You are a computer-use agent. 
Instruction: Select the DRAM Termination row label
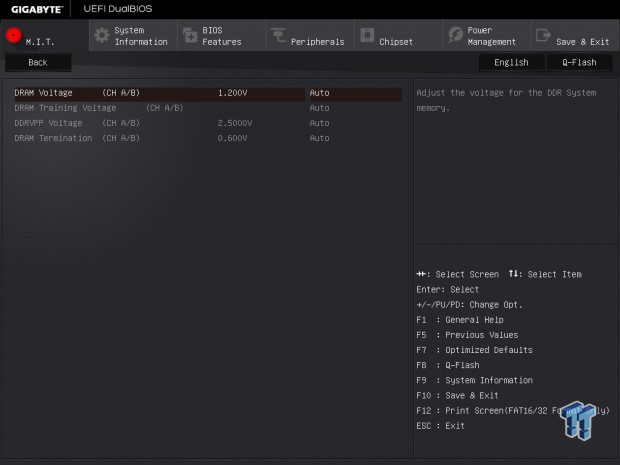(77, 138)
